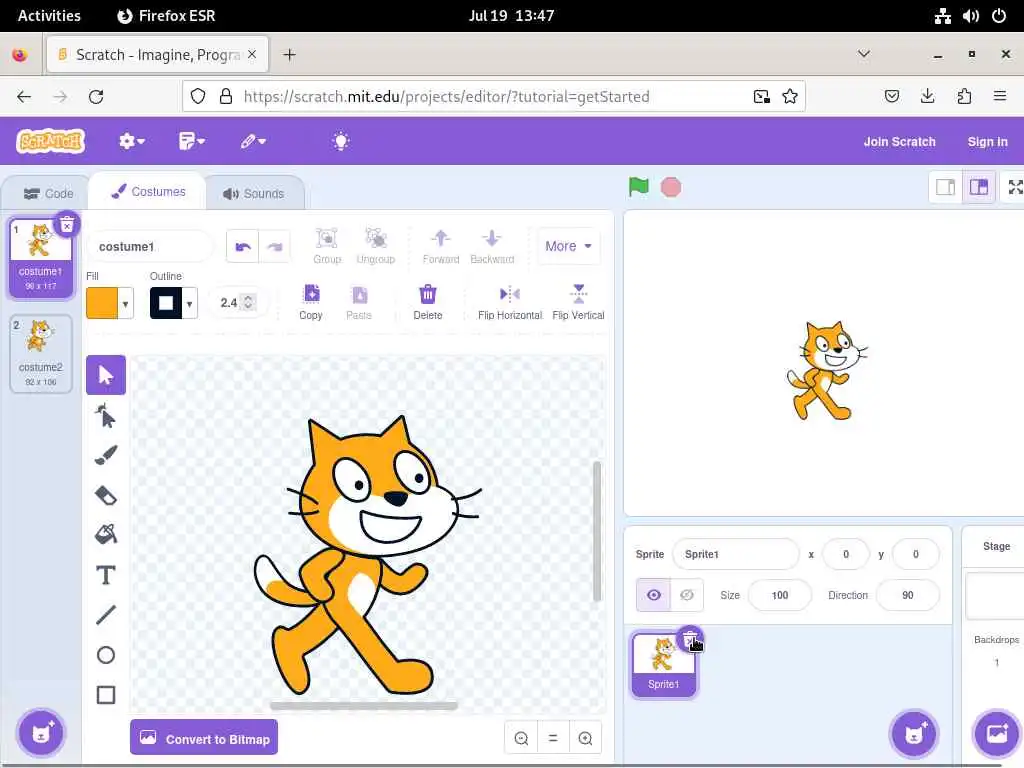Click Join Scratch link

click(x=899, y=142)
